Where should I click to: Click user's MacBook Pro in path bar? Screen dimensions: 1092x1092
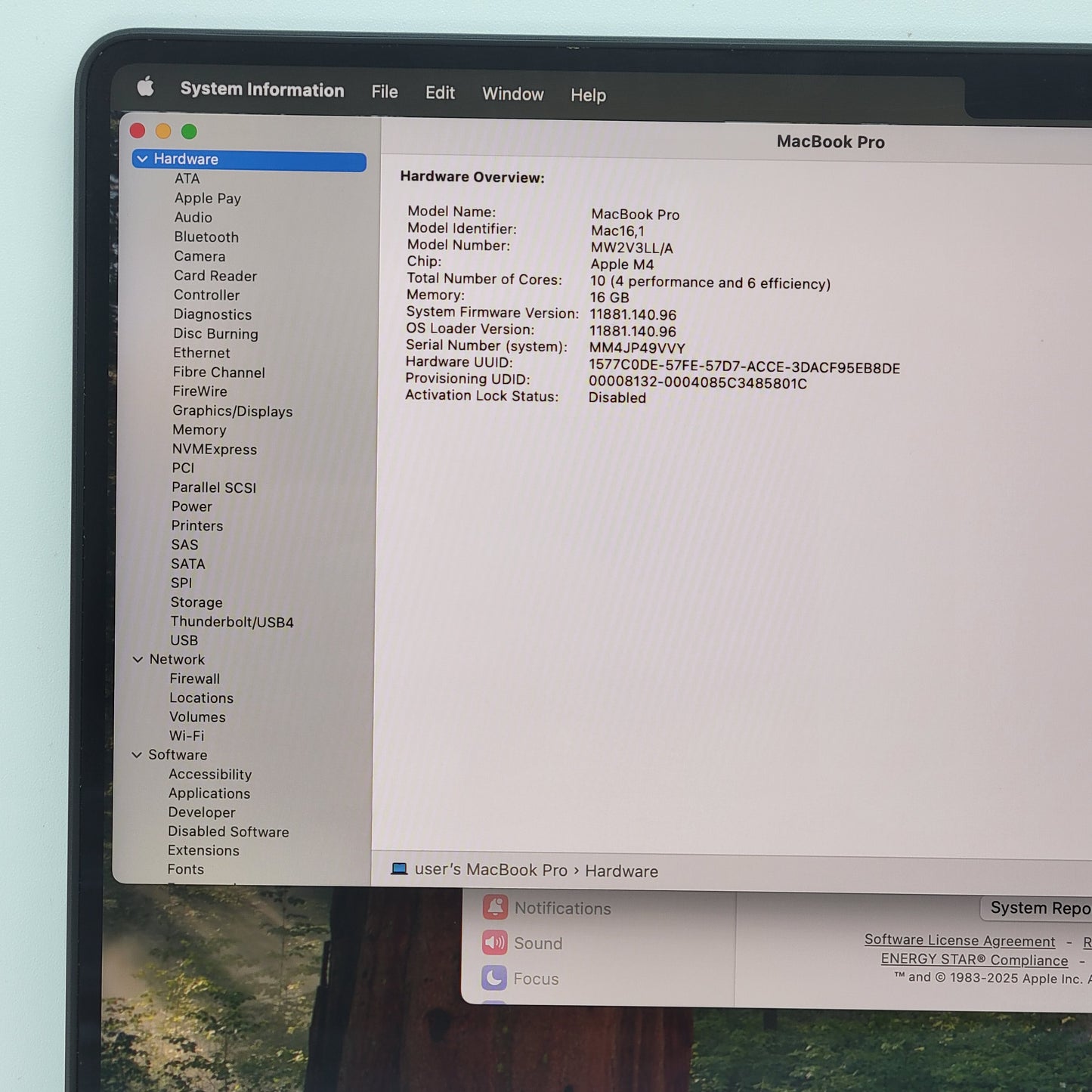[x=490, y=870]
